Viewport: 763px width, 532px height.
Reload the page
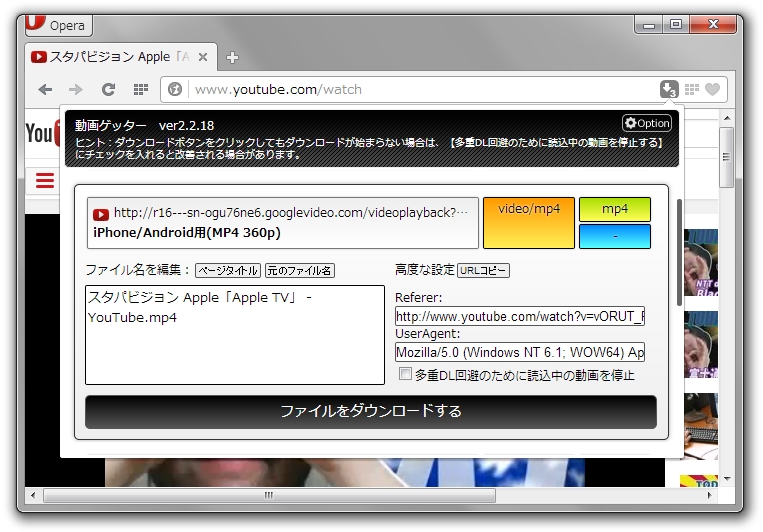pos(108,90)
